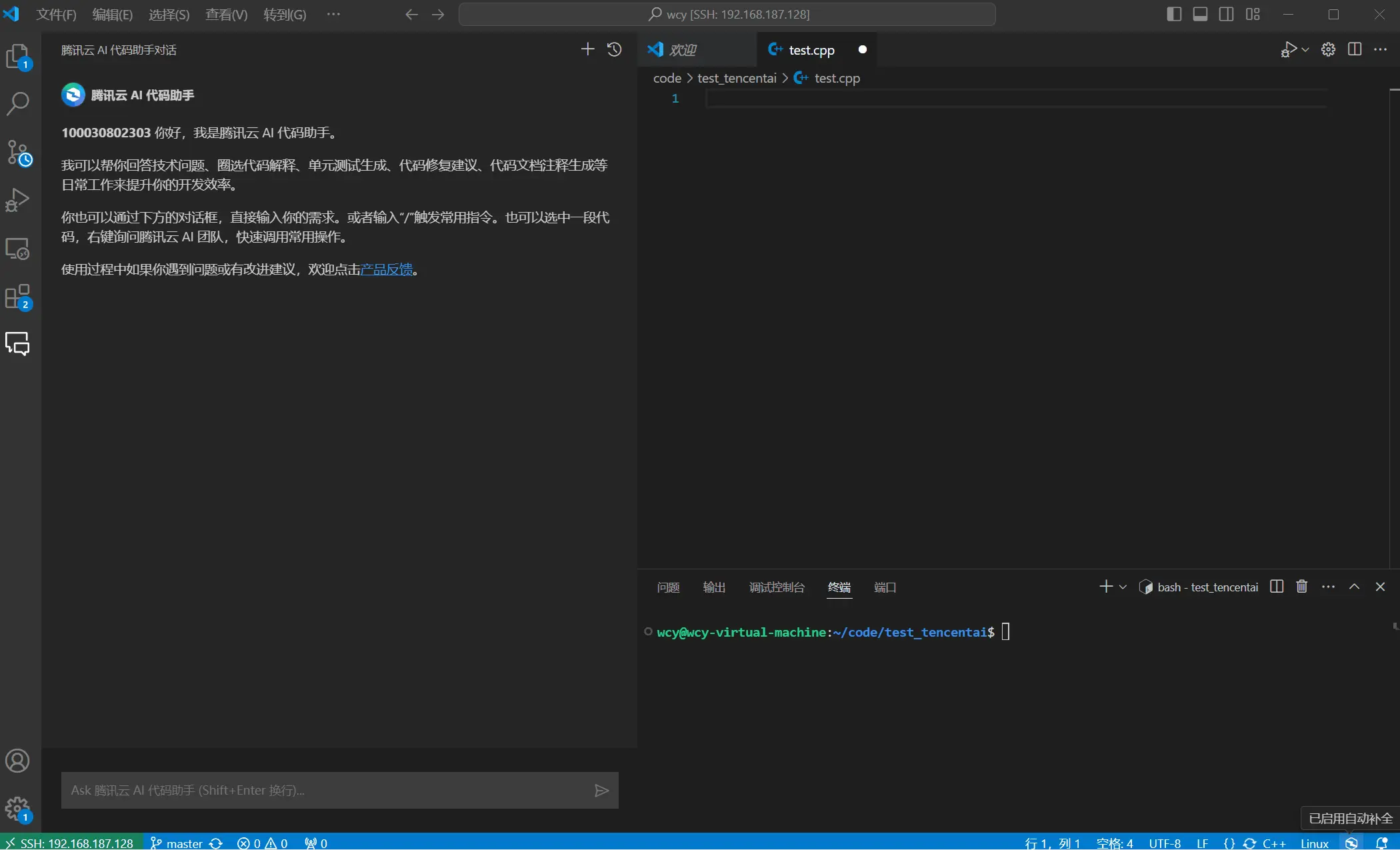Toggle secondary side bar visibility

(1227, 15)
